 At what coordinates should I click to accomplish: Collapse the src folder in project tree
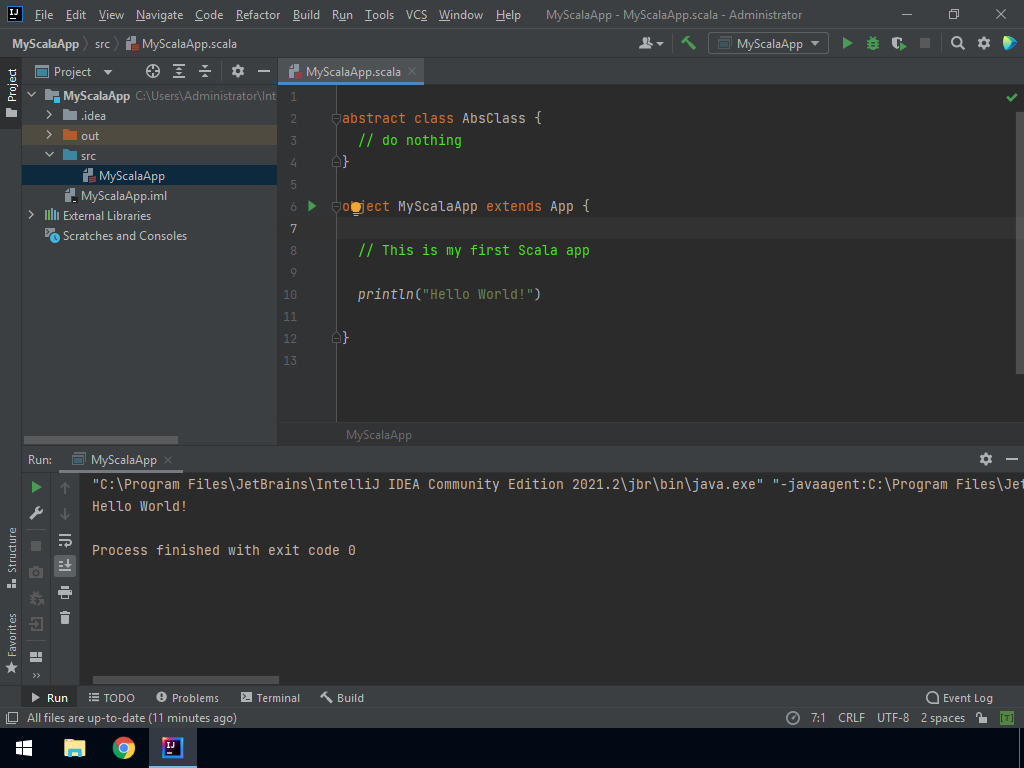coord(48,155)
